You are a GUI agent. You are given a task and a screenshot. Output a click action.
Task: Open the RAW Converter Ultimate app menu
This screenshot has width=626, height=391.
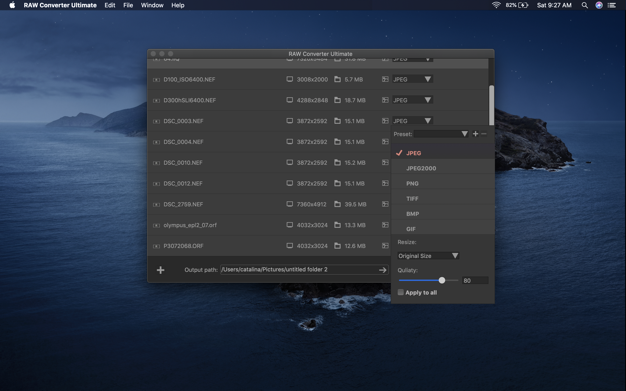pyautogui.click(x=60, y=5)
